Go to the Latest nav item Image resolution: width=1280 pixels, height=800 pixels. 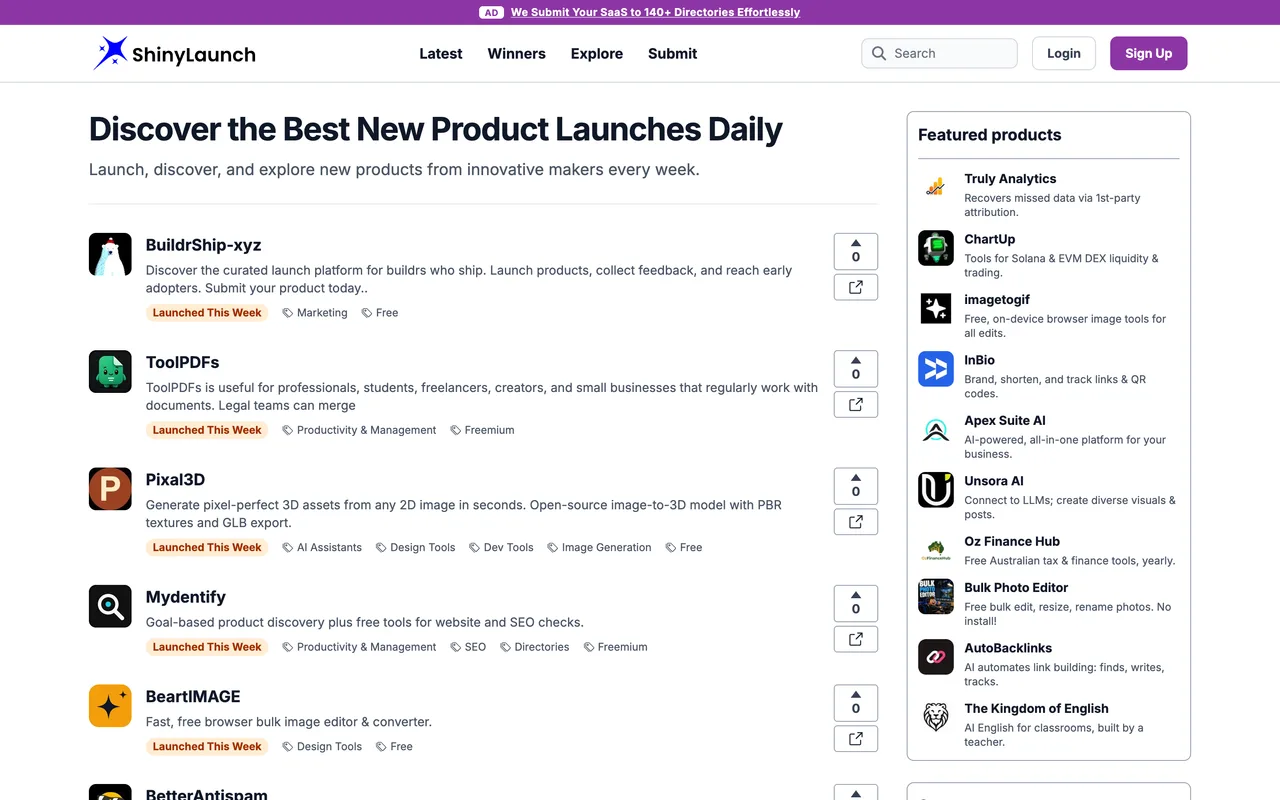(x=441, y=54)
